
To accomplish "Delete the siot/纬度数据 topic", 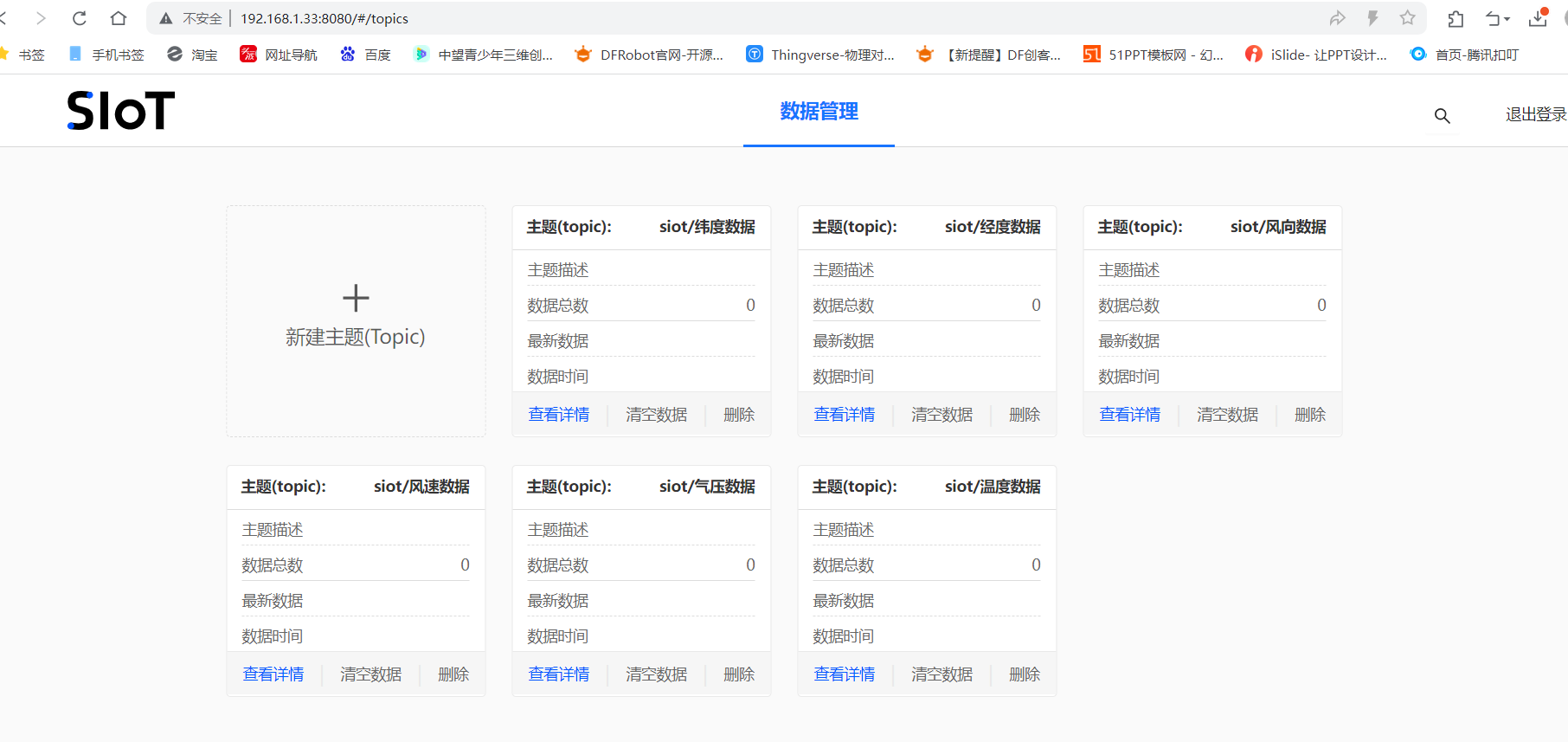I will pos(739,415).
